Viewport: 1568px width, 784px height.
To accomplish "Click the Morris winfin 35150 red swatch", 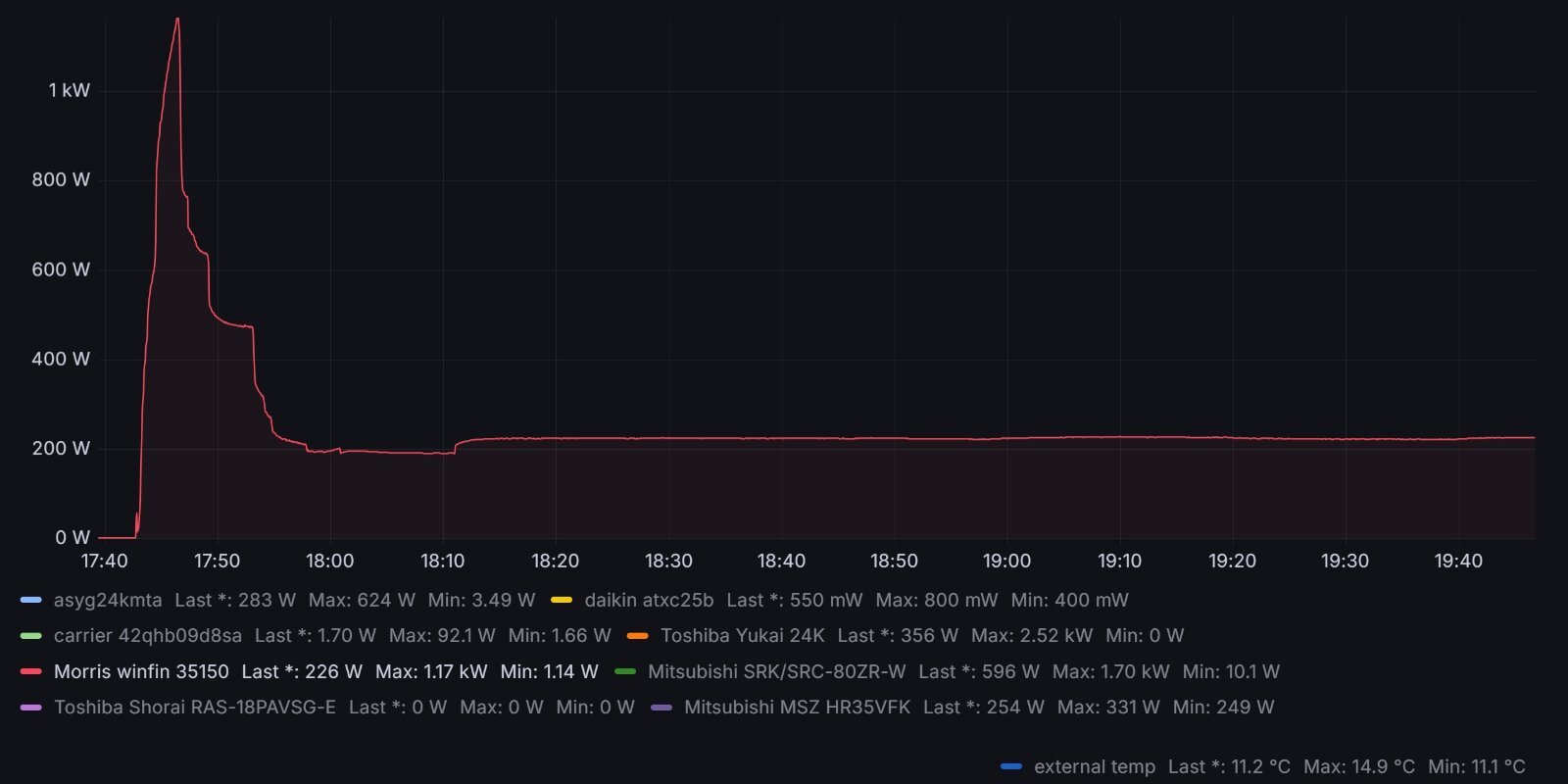I will point(30,672).
